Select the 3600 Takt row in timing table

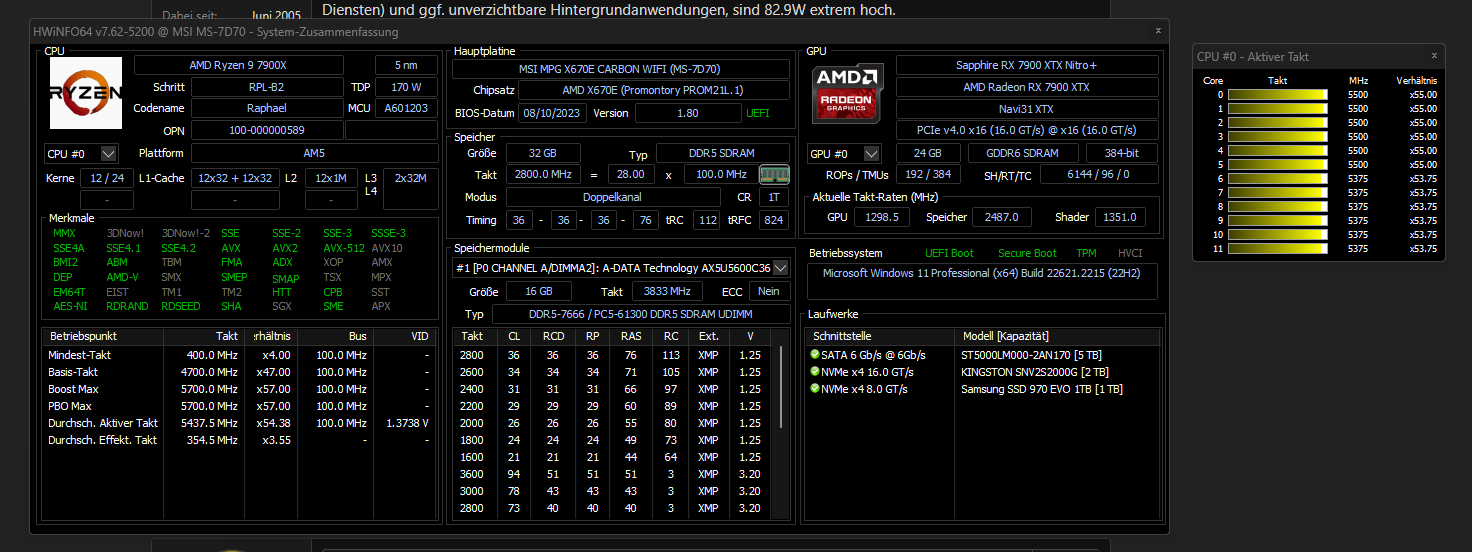point(614,474)
